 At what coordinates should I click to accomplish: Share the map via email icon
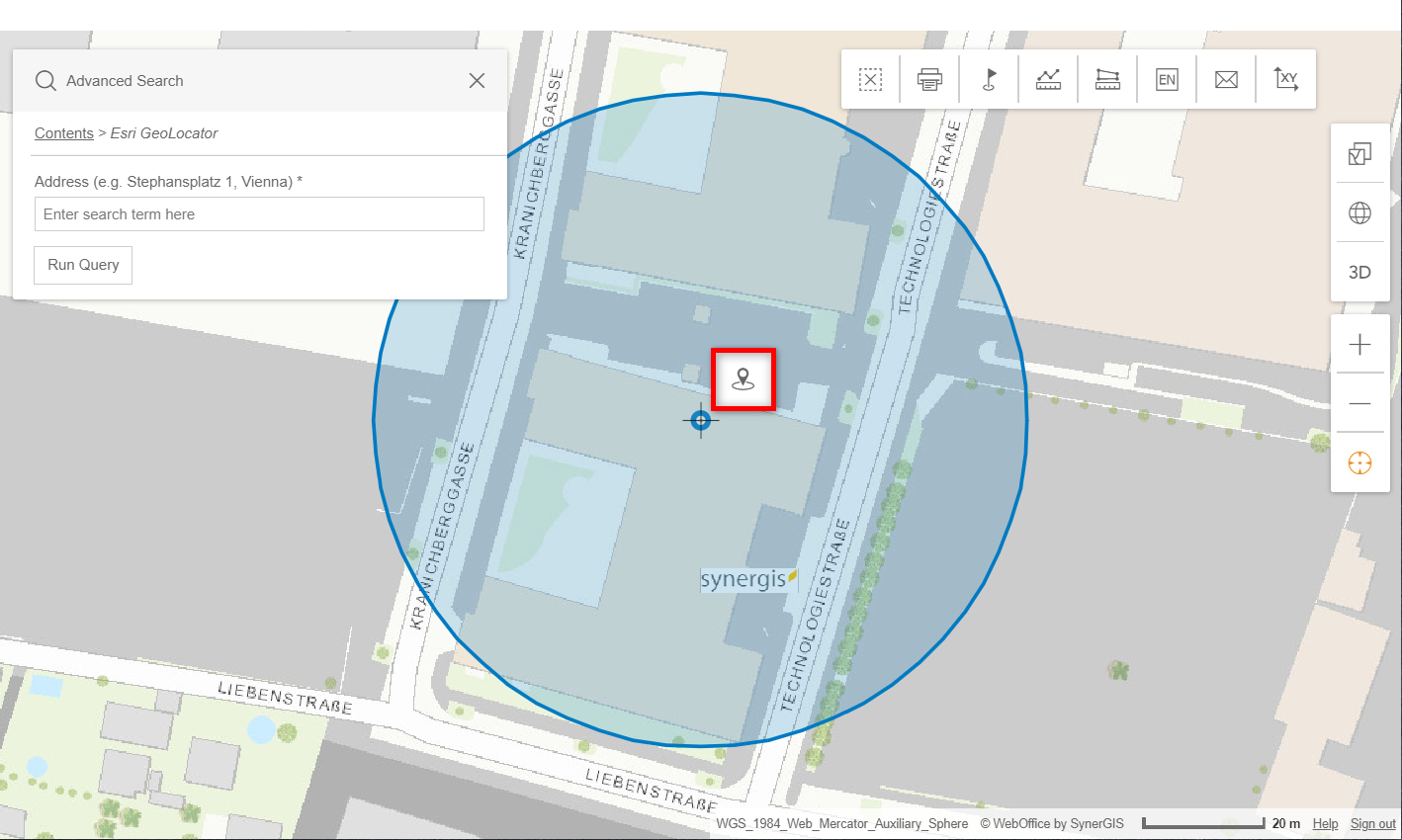pyautogui.click(x=1225, y=79)
